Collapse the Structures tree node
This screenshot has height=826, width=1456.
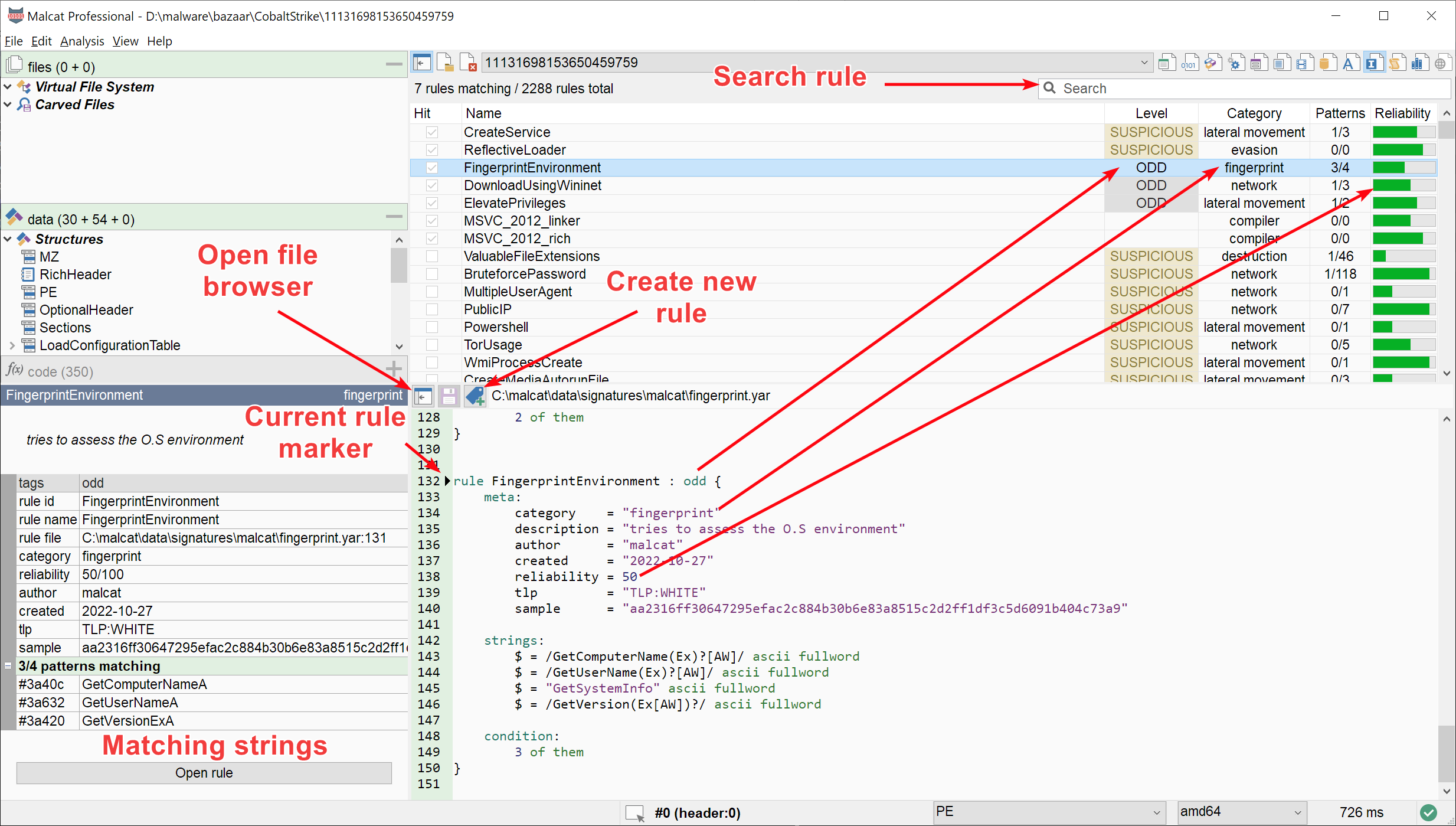(8, 239)
